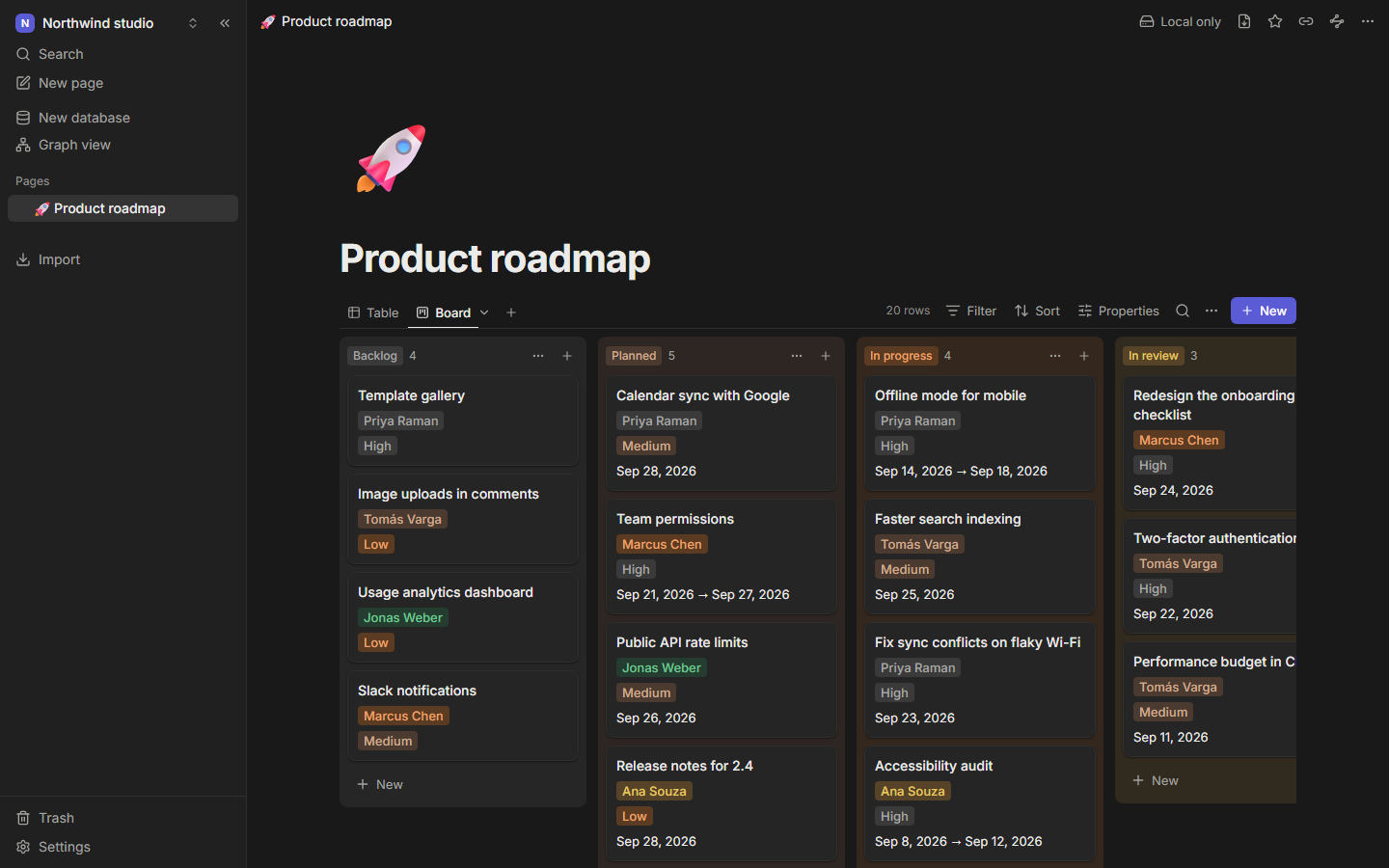1389x868 pixels.
Task: Open the database toolbar ellipsis menu
Action: tap(1212, 311)
